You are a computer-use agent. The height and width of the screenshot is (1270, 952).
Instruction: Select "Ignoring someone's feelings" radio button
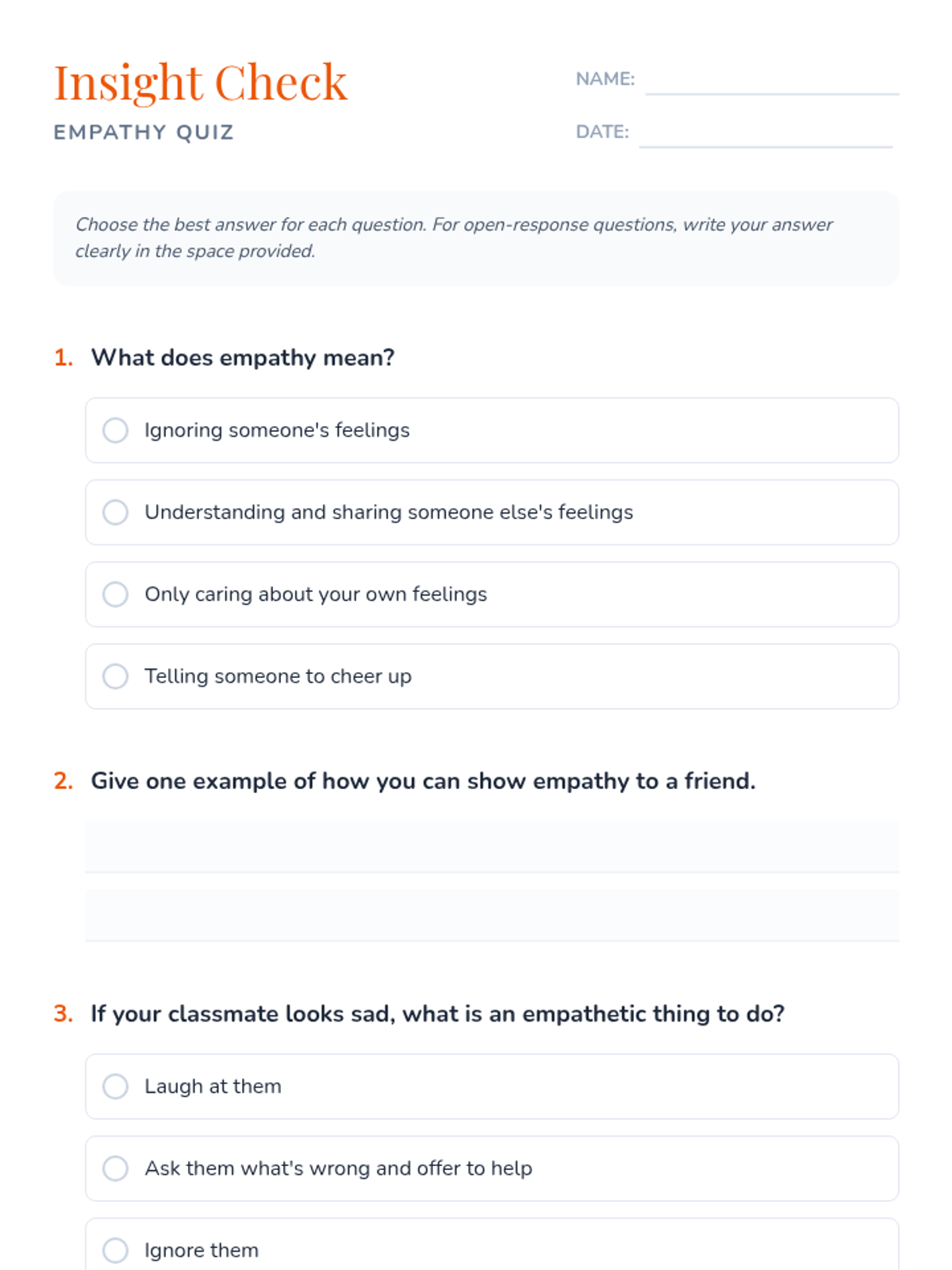(116, 430)
